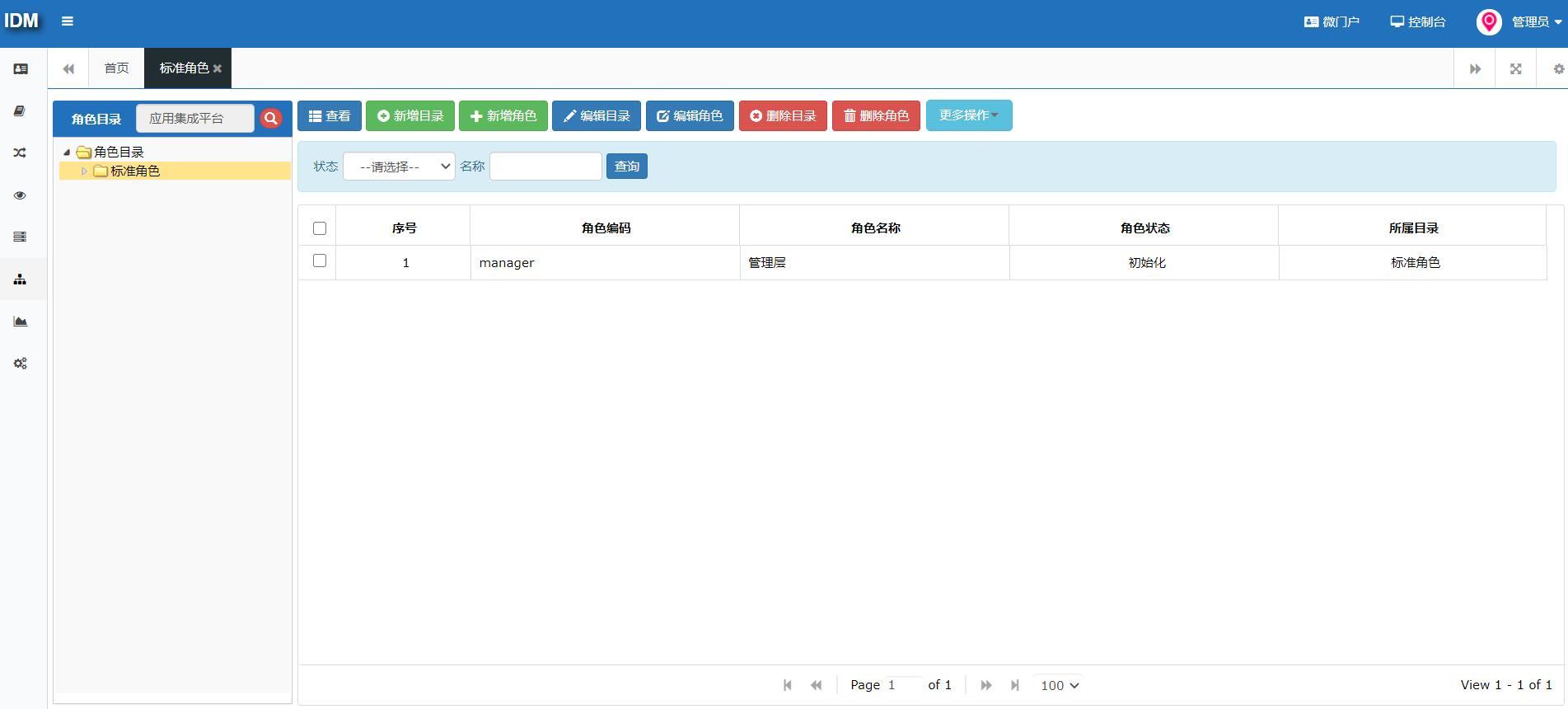Switch to the 首页 tab
The height and width of the screenshot is (709, 1568).
(x=116, y=68)
